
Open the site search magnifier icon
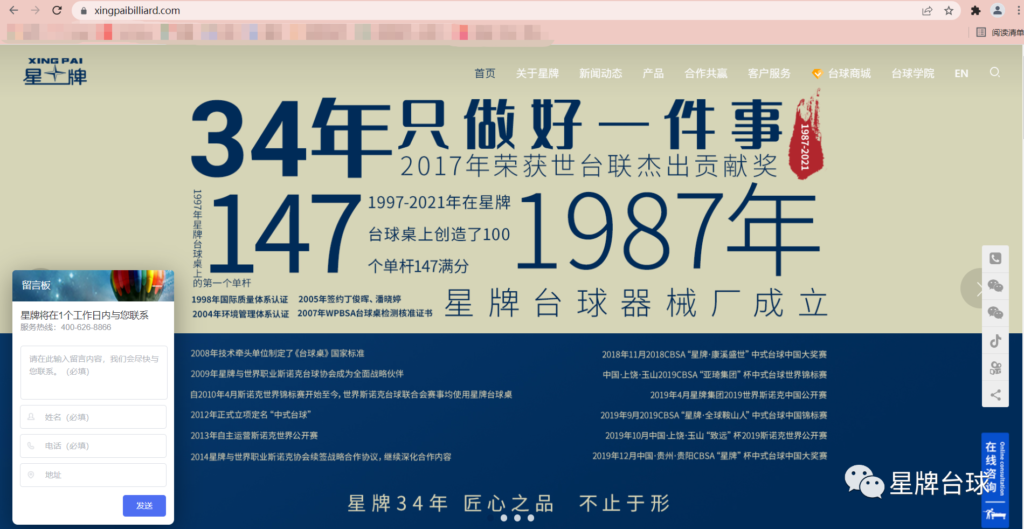995,72
